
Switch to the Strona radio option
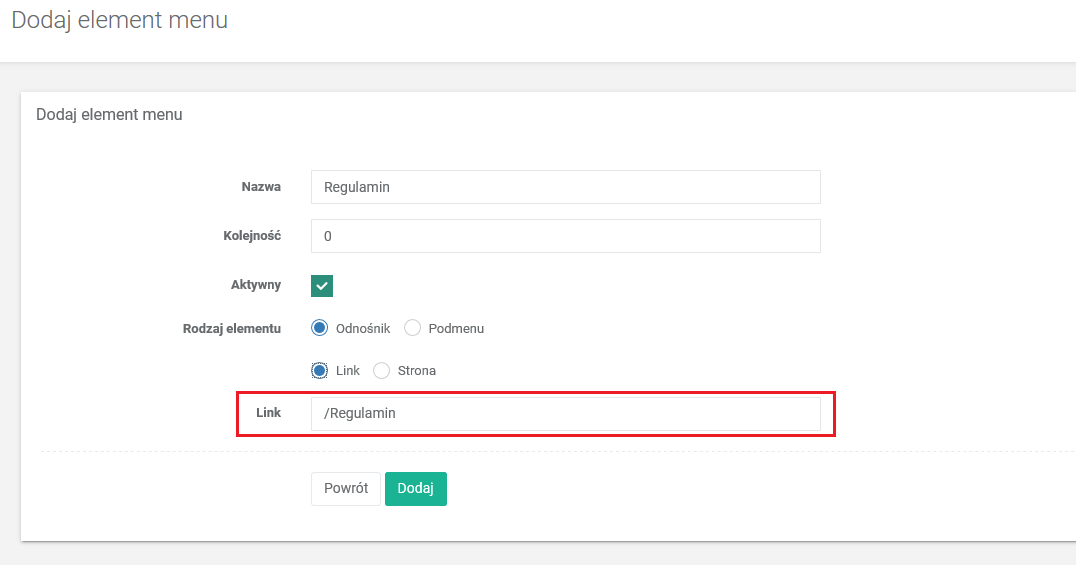[381, 371]
